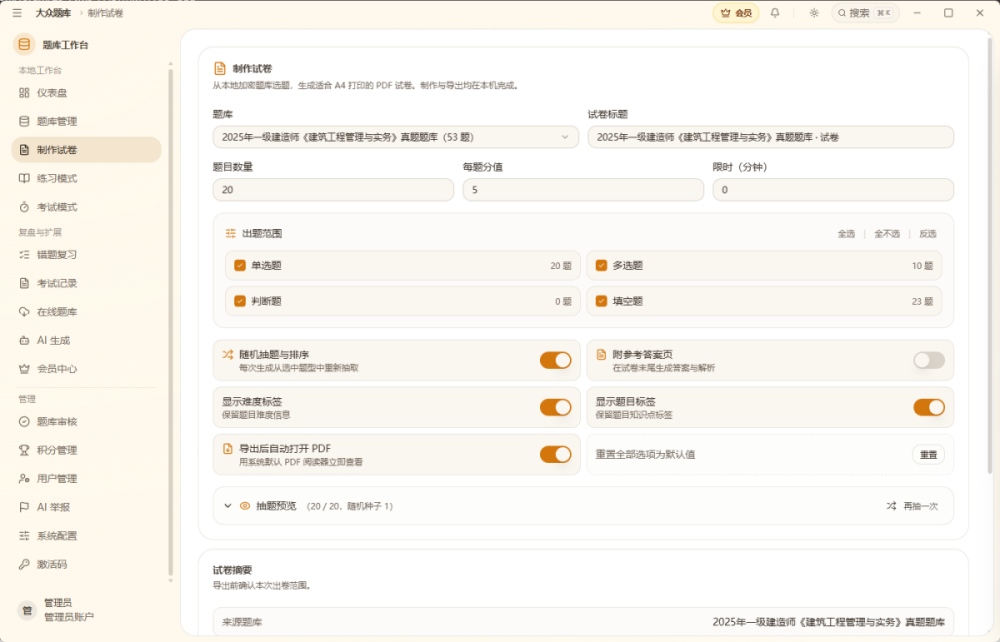1000x642 pixels.
Task: Click the hamburger menu icon
Action: pos(17,13)
